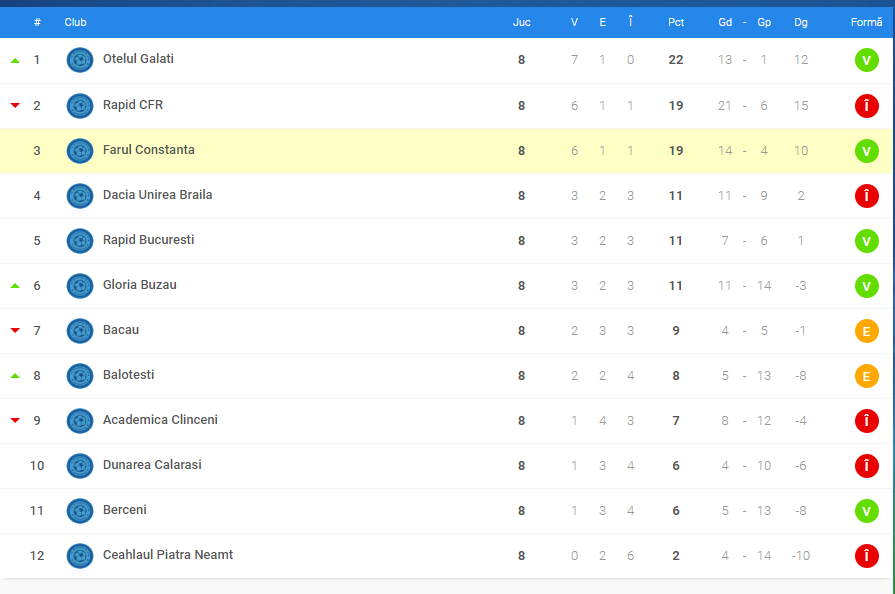895x594 pixels.
Task: Click the Formă column header
Action: 866,22
